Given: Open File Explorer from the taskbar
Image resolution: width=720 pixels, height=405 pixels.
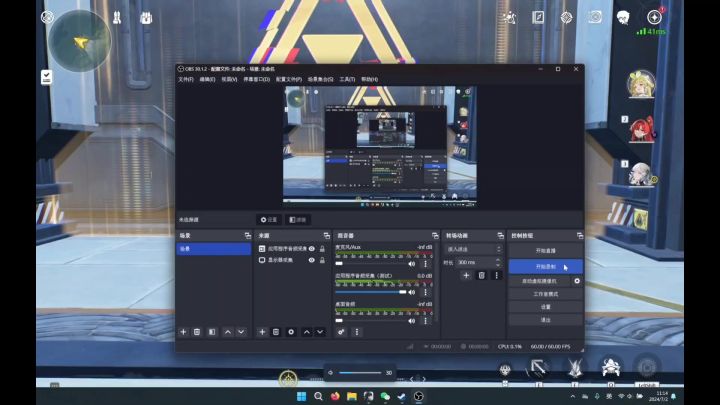Looking at the screenshot, I should [x=352, y=396].
